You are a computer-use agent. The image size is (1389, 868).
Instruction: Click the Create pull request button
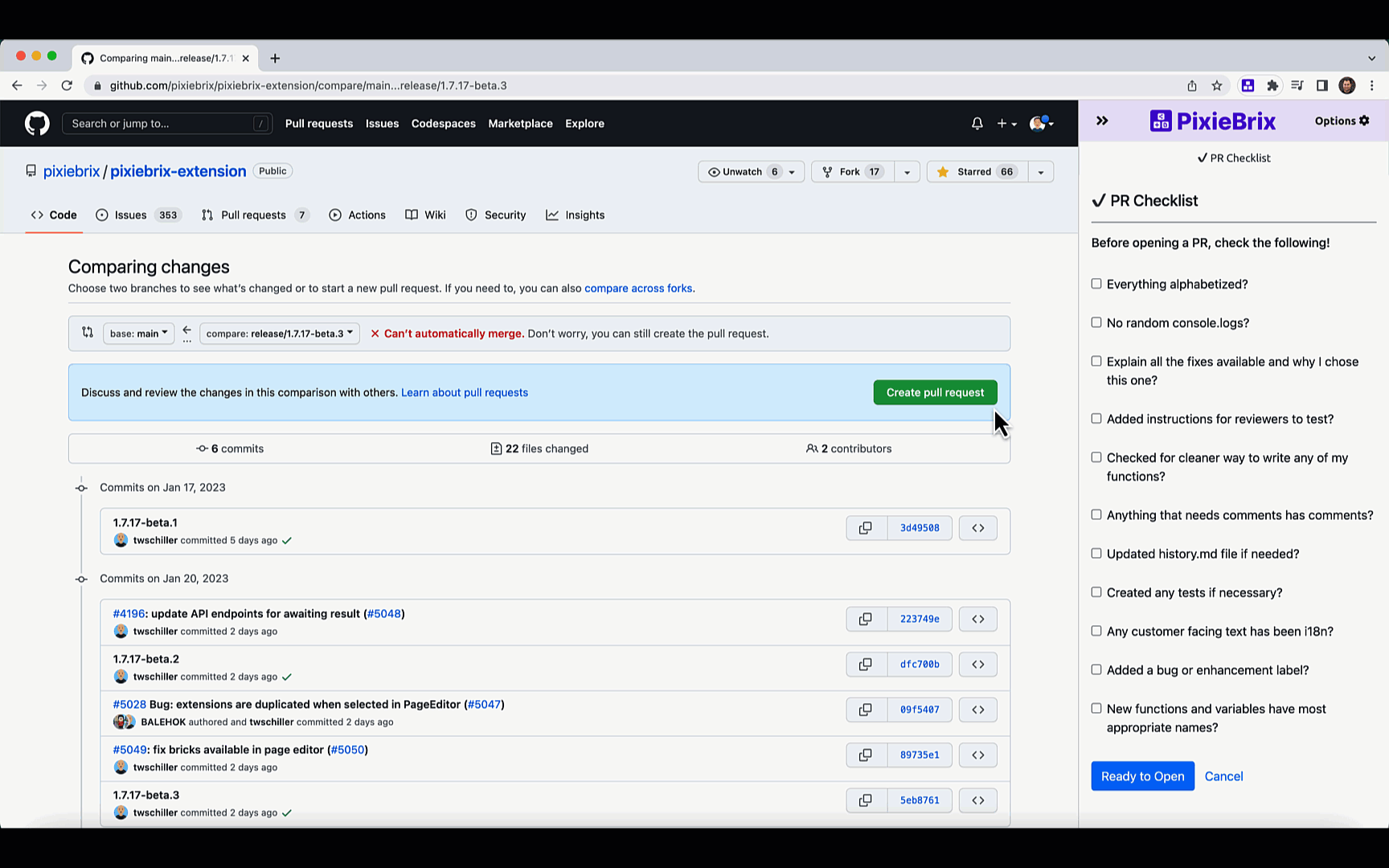click(935, 392)
